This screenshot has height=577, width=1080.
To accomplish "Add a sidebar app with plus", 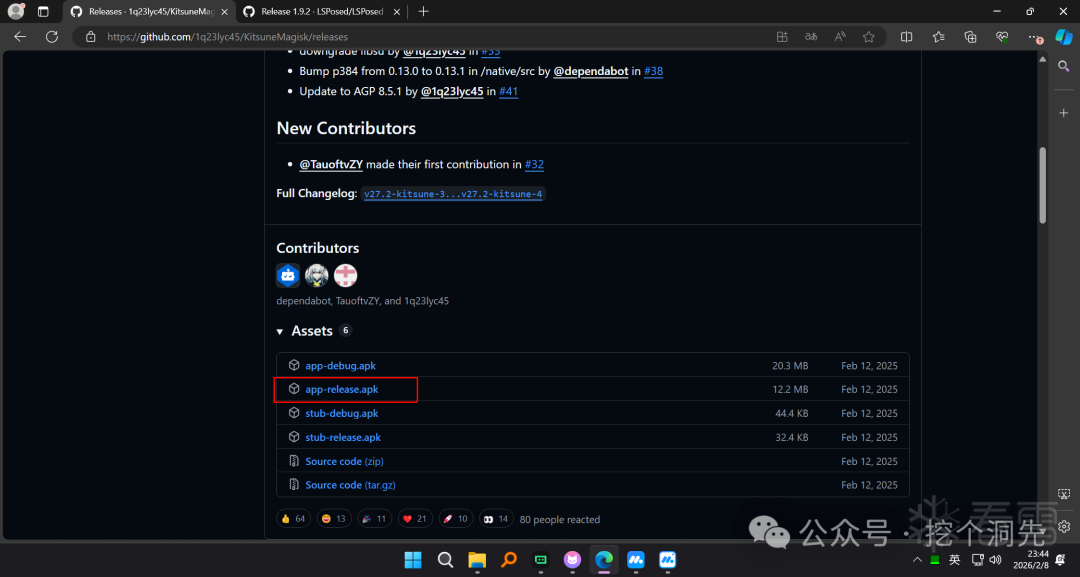I will click(1063, 112).
